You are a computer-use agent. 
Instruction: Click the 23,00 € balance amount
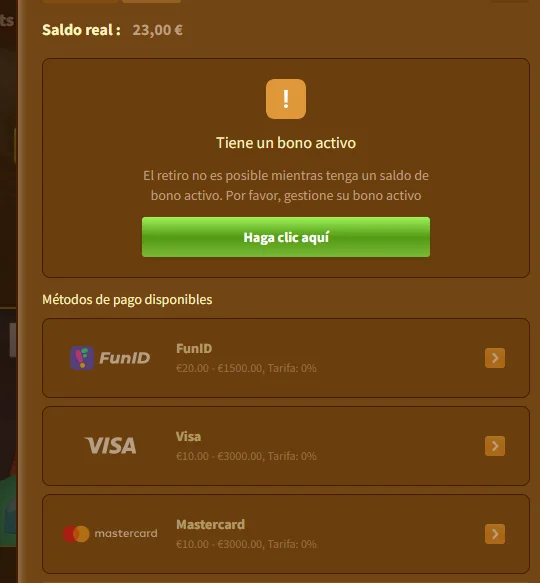(157, 30)
